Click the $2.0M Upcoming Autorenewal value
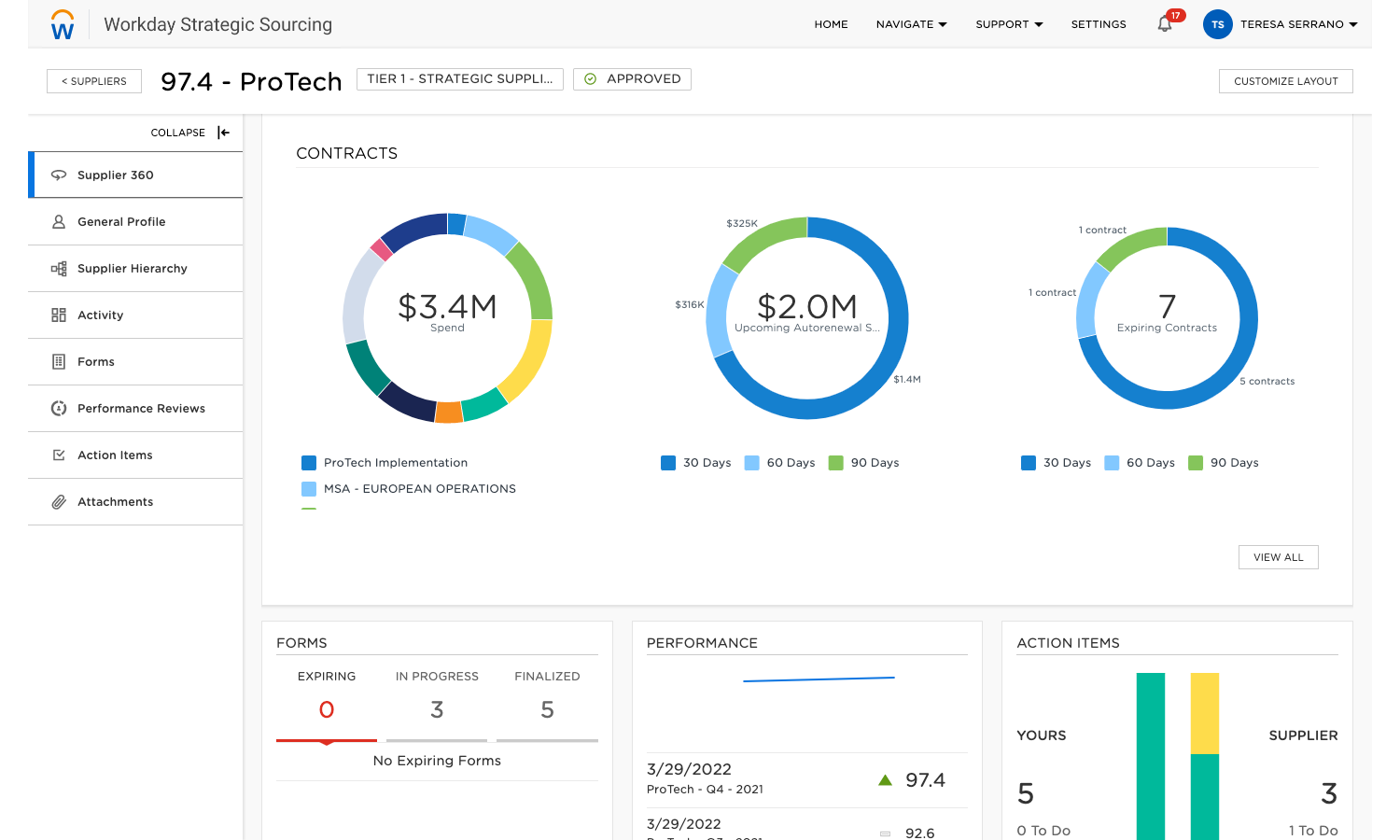 pos(807,306)
